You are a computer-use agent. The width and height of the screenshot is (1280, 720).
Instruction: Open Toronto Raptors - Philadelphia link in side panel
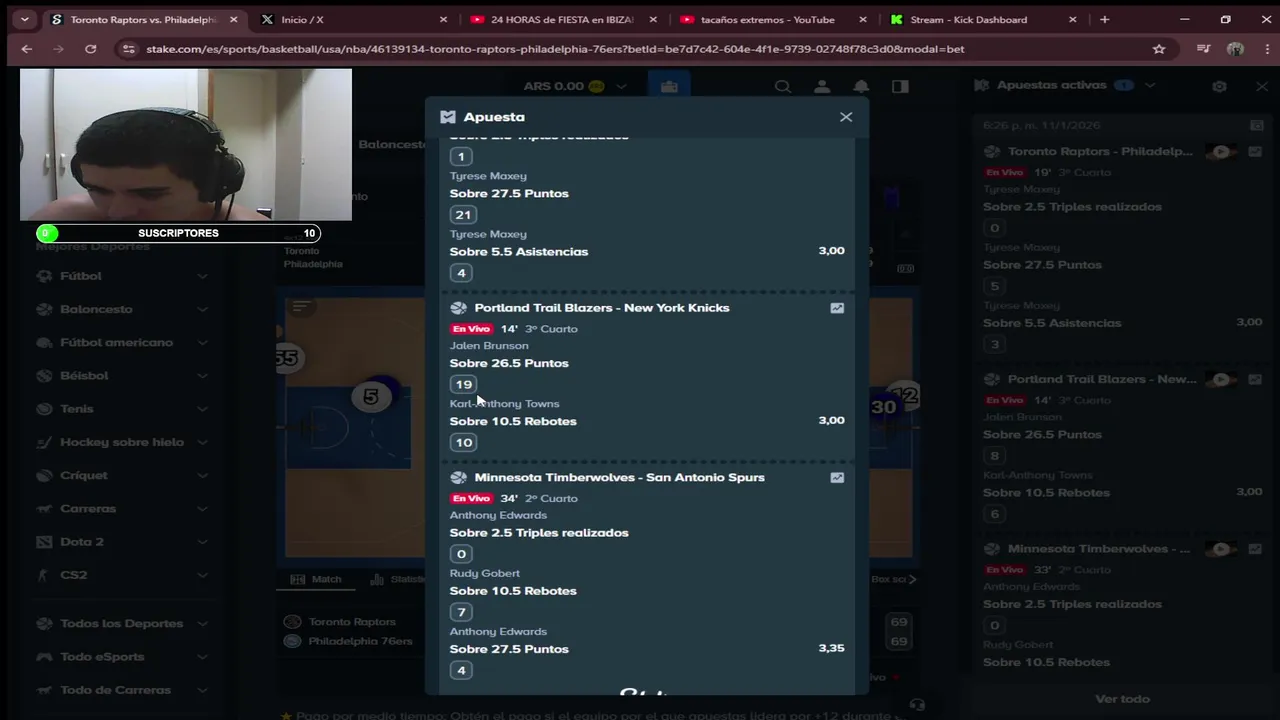(1100, 152)
